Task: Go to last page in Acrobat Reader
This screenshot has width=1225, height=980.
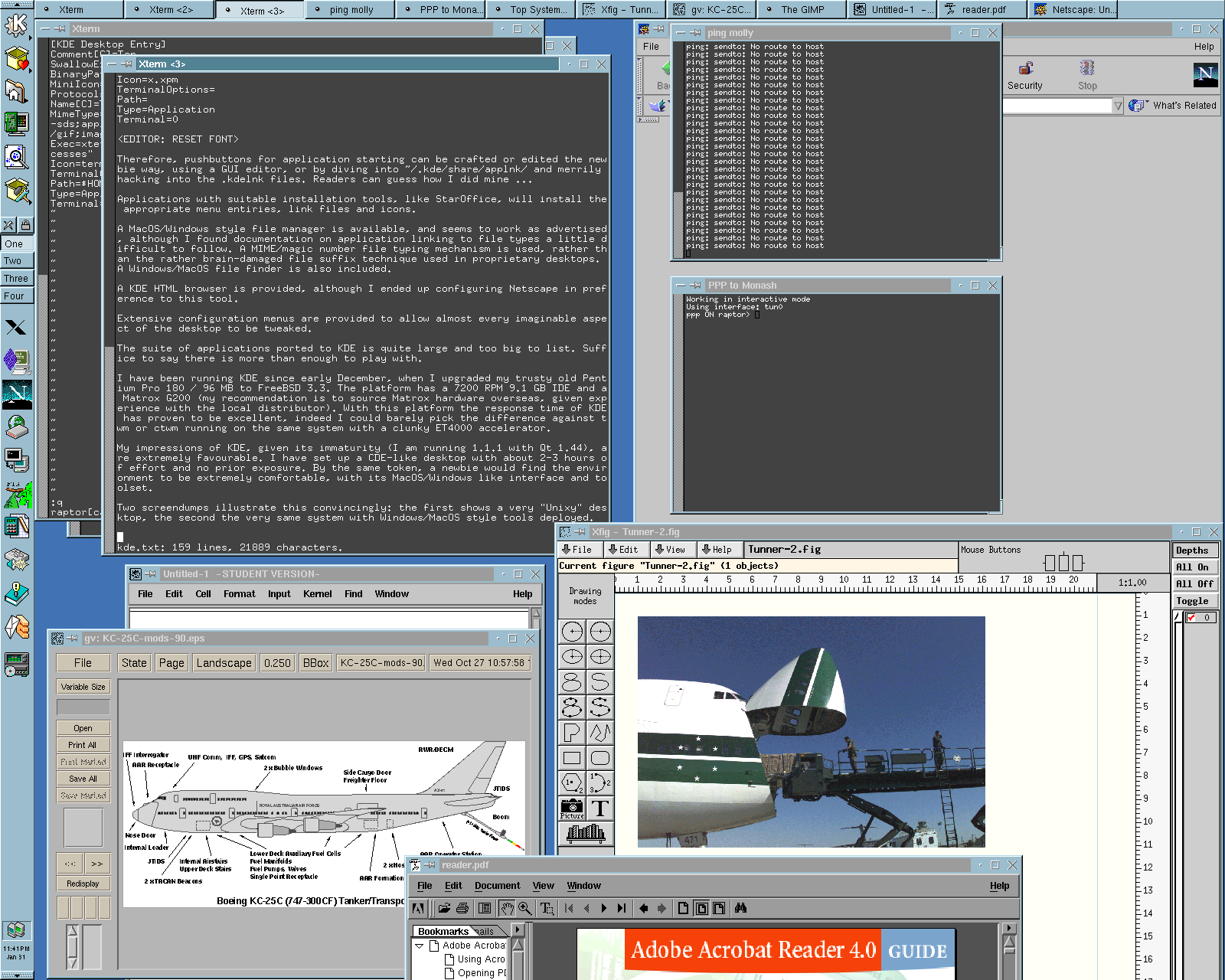Action: point(622,908)
